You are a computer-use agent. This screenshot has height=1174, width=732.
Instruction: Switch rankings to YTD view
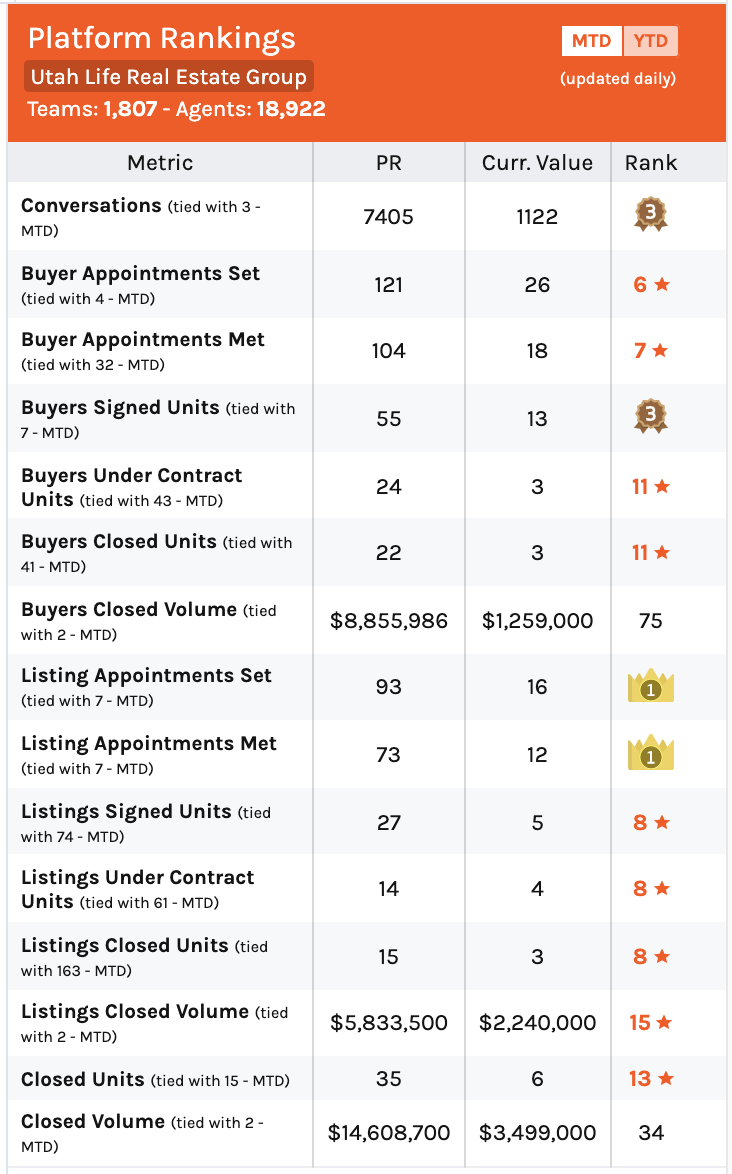point(650,41)
